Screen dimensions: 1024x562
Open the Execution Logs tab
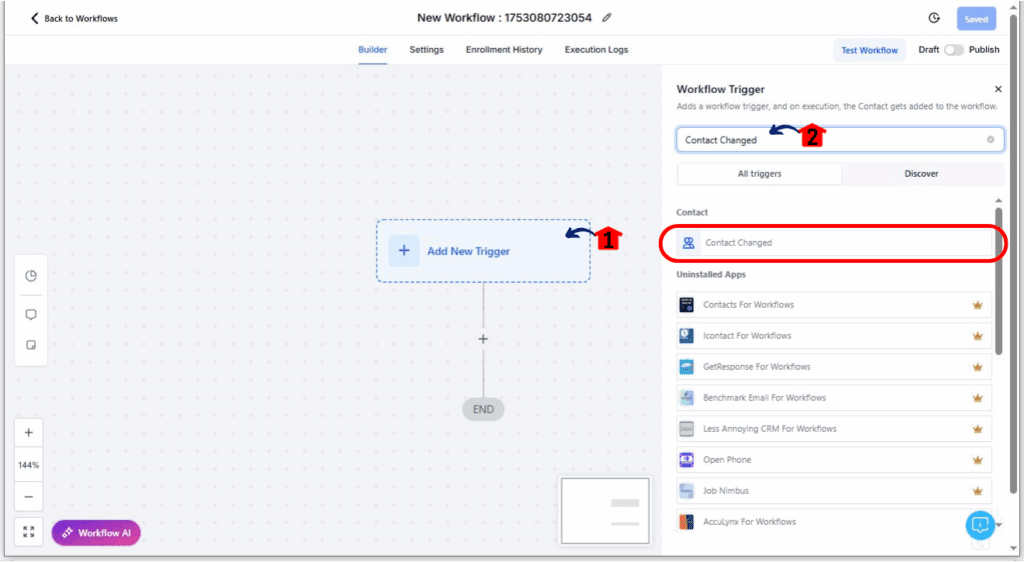(x=596, y=50)
